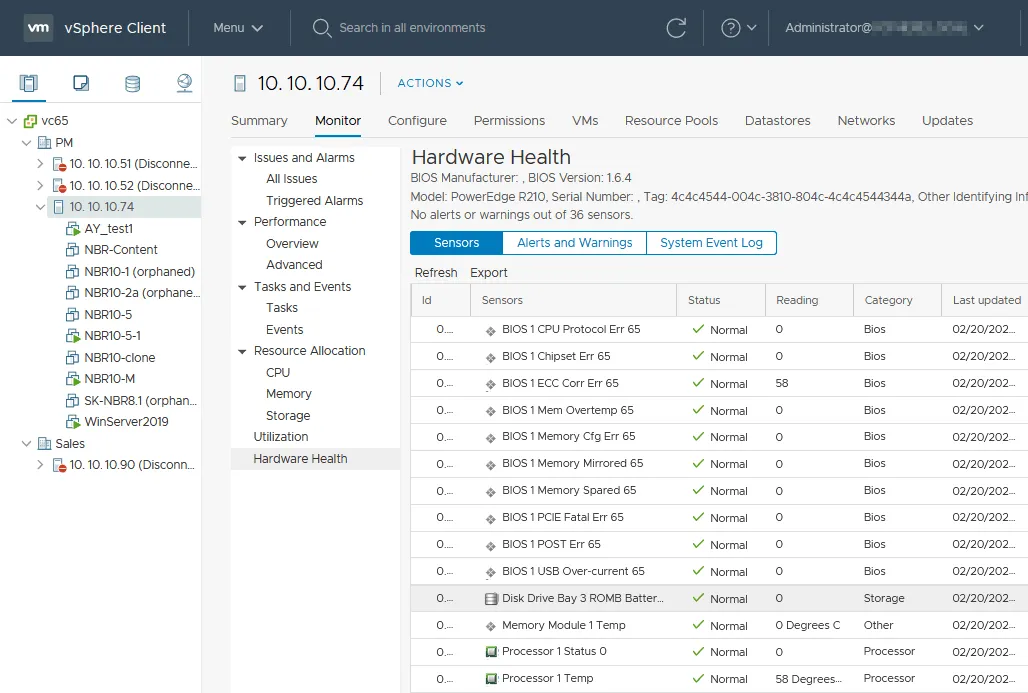Click the Export link

tap(488, 273)
